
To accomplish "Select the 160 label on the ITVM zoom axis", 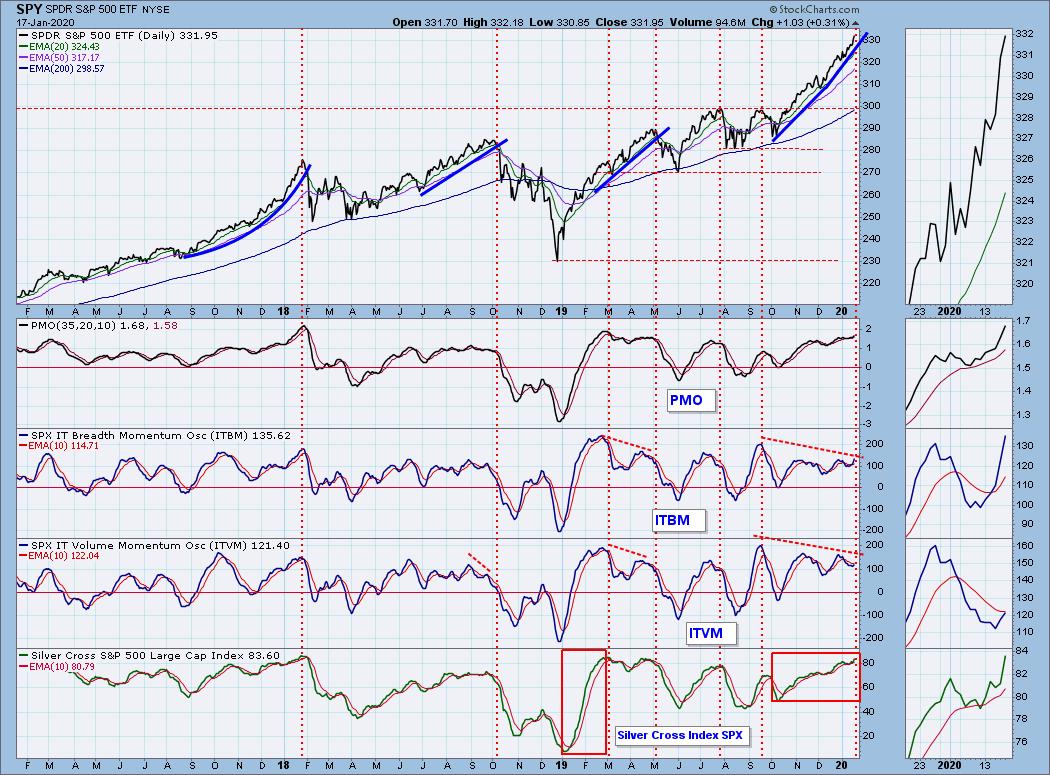I will coord(1025,546).
